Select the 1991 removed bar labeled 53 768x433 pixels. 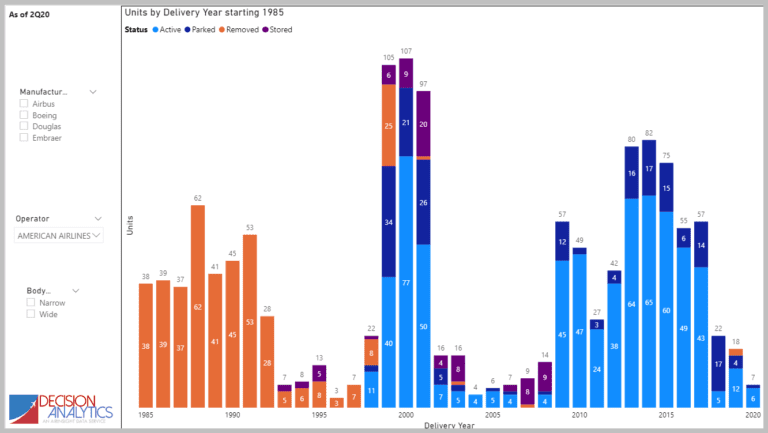pos(250,321)
